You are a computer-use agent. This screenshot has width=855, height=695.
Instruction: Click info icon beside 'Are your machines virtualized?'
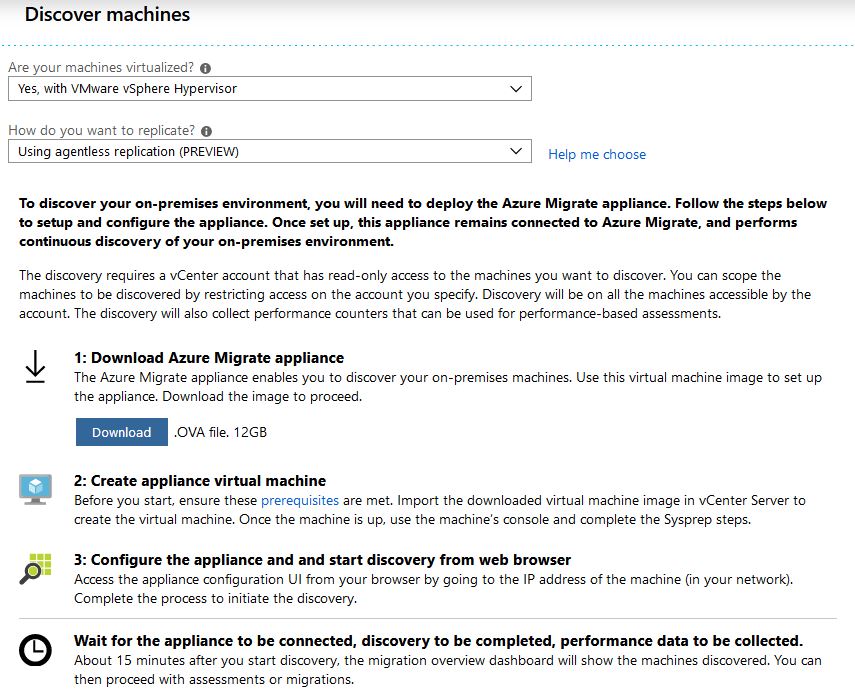(x=205, y=68)
